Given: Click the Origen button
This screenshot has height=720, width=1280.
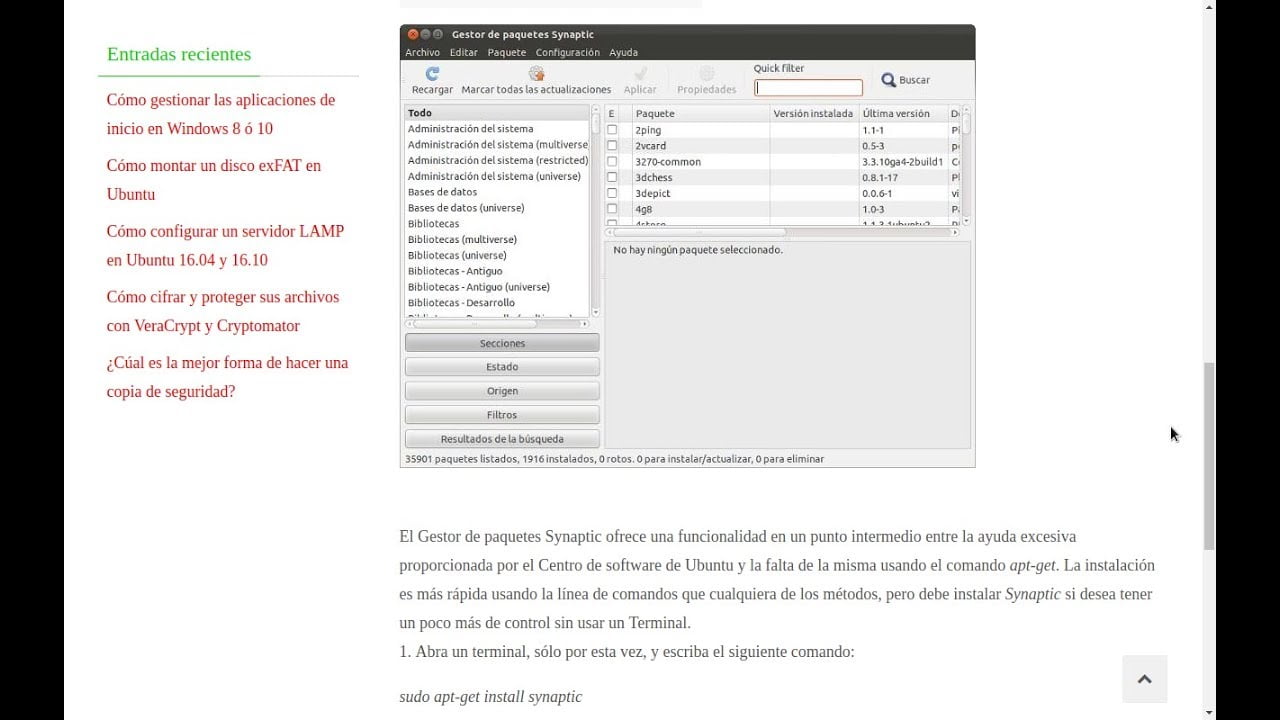Looking at the screenshot, I should tap(502, 391).
